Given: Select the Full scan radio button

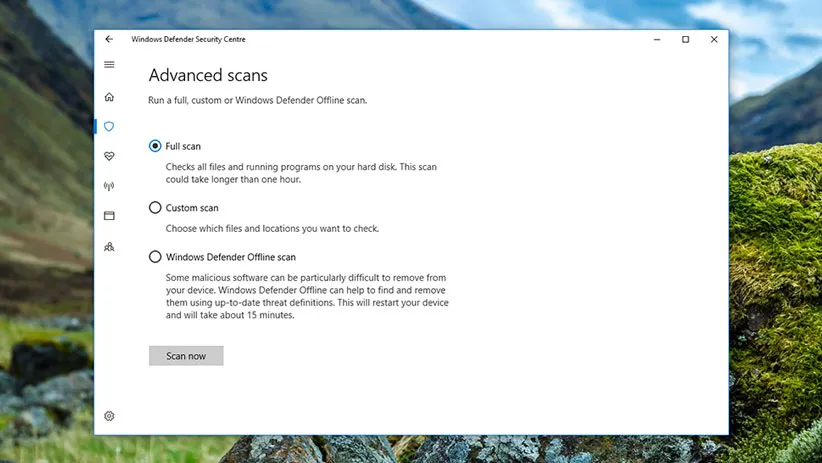Looking at the screenshot, I should tap(155, 146).
